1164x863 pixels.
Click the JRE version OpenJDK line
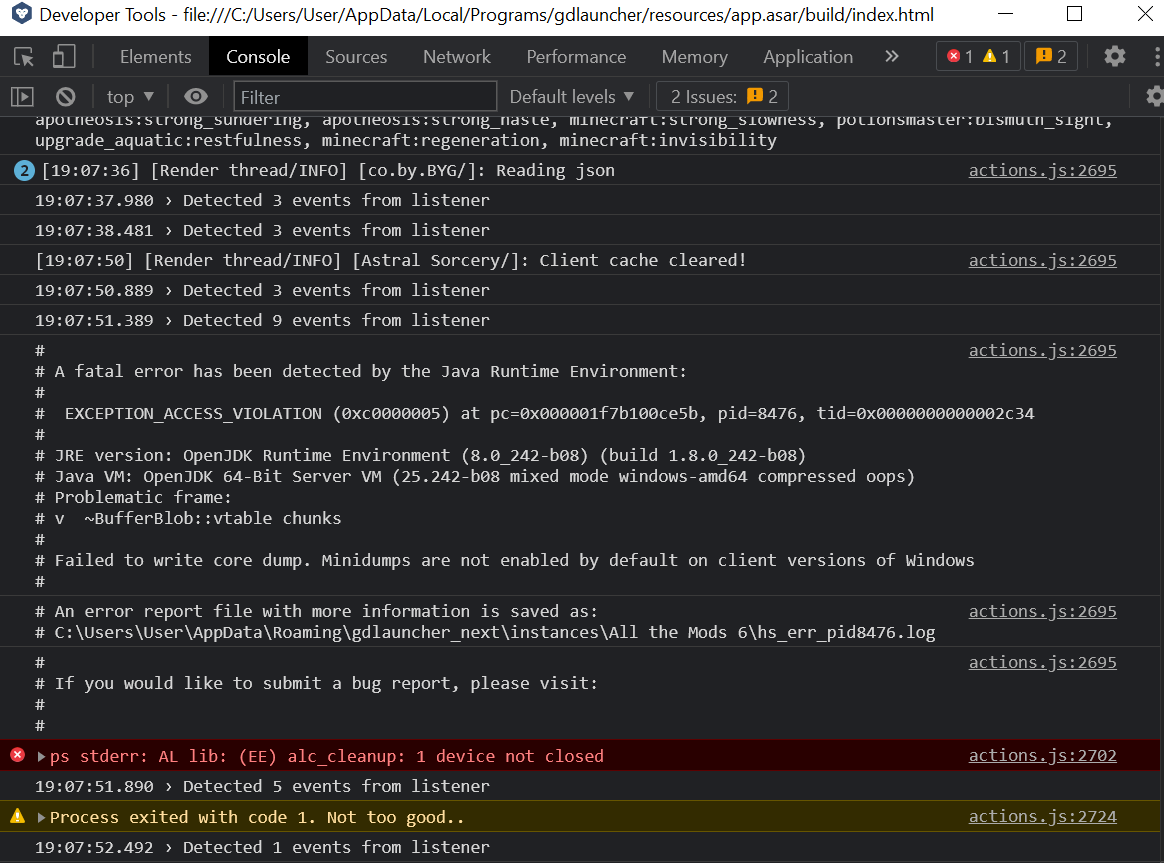(x=420, y=455)
